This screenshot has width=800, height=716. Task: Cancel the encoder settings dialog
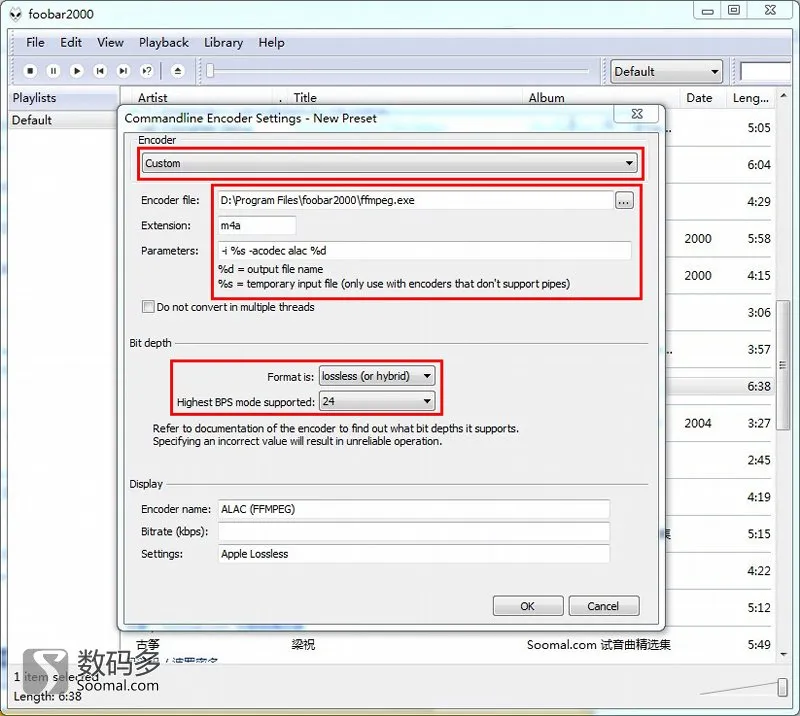tap(603, 606)
